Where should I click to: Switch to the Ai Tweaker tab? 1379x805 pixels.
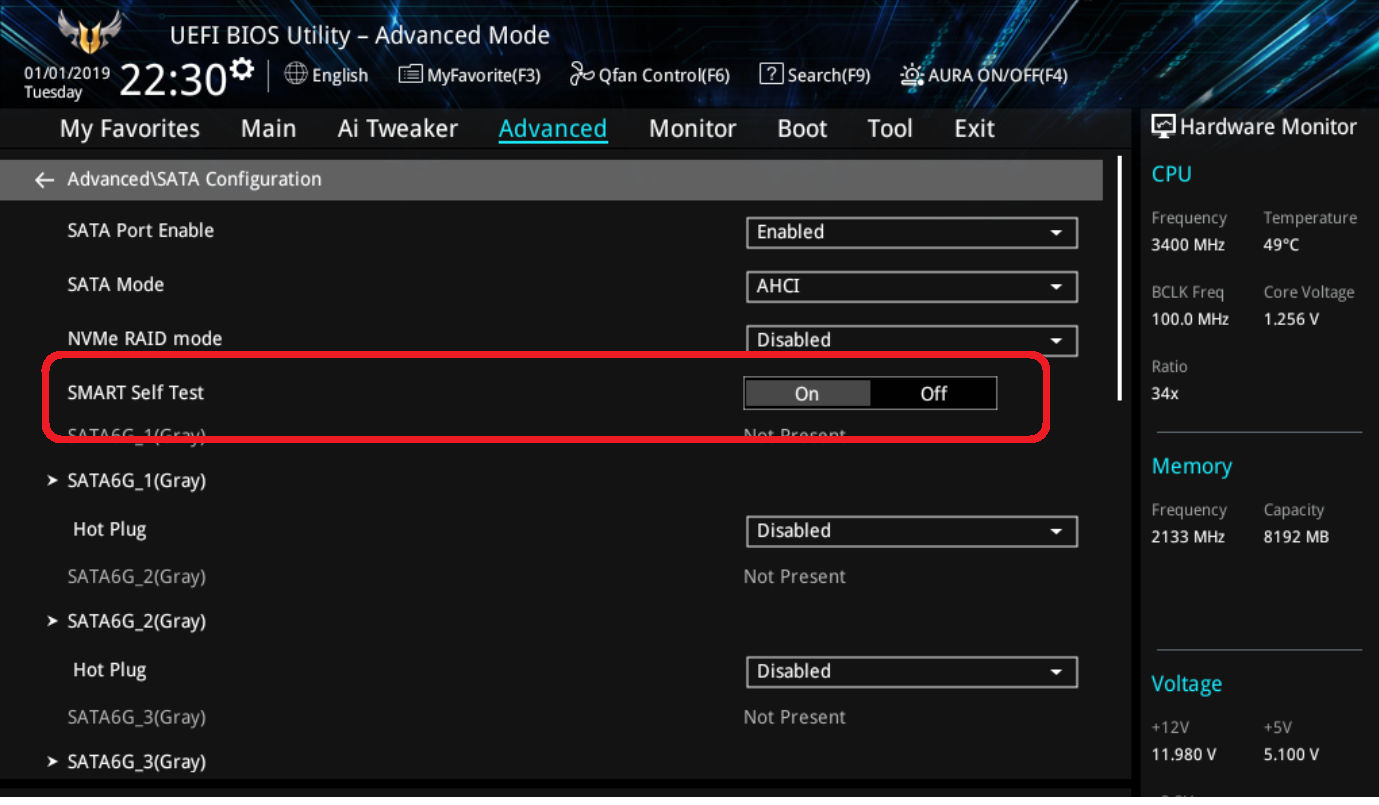(x=398, y=129)
